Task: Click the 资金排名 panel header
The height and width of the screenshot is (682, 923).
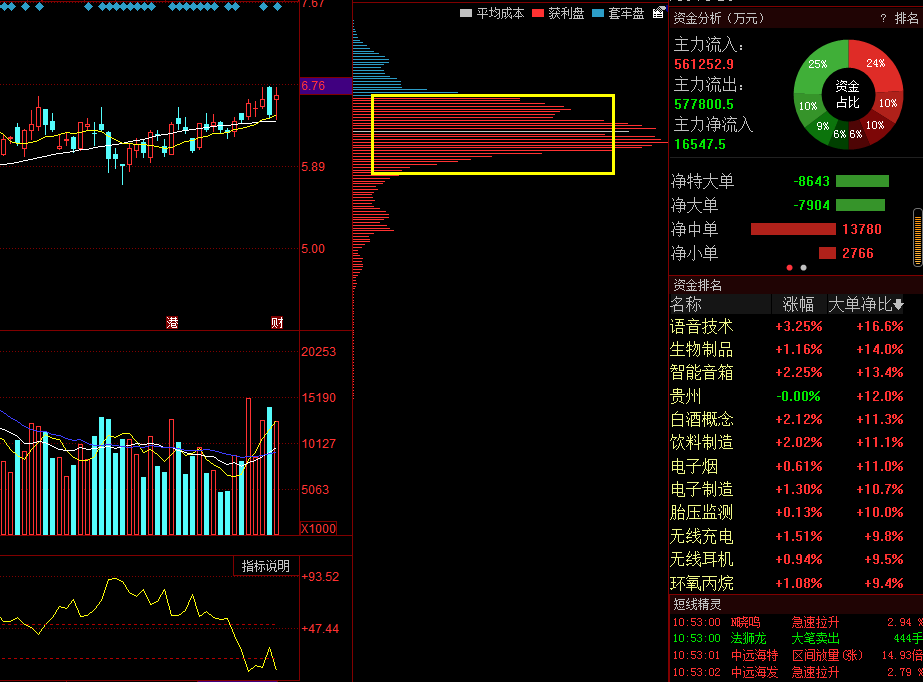Action: click(796, 285)
